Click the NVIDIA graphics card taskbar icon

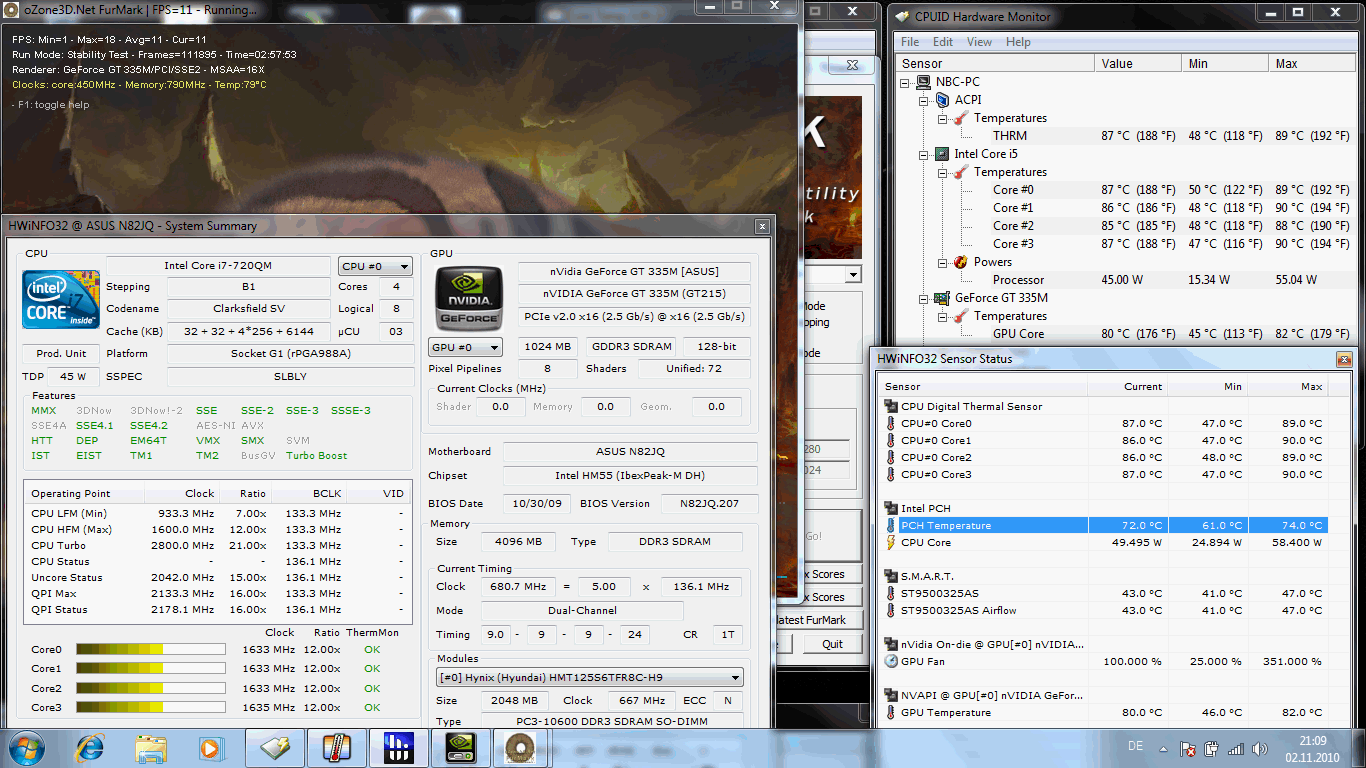click(459, 748)
